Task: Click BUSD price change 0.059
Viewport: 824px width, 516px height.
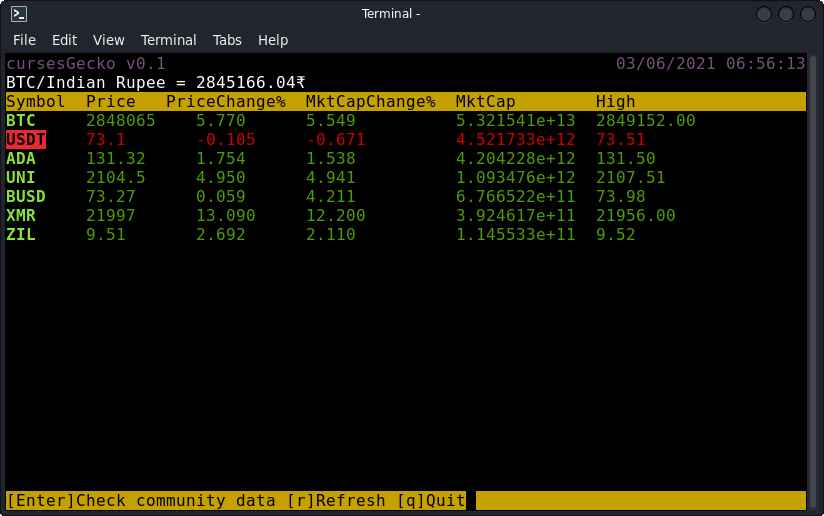Action: tap(221, 196)
